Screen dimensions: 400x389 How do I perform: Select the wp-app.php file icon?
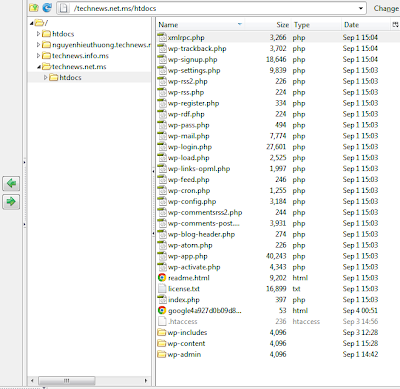pos(162,256)
